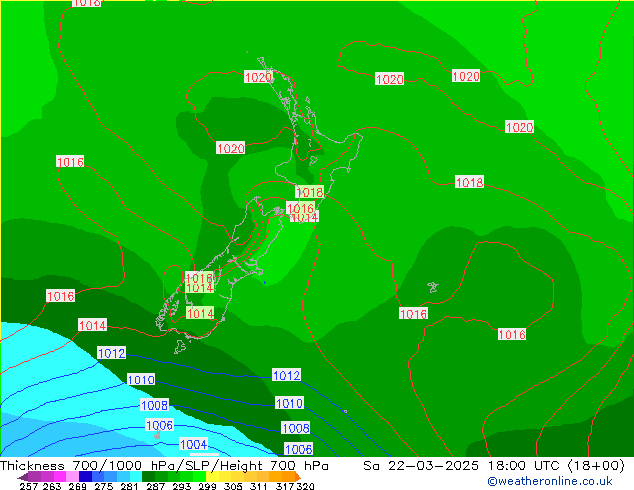Pick the brightest lime green legend swatch
Viewport: 634px width, 490px height.
199,476
